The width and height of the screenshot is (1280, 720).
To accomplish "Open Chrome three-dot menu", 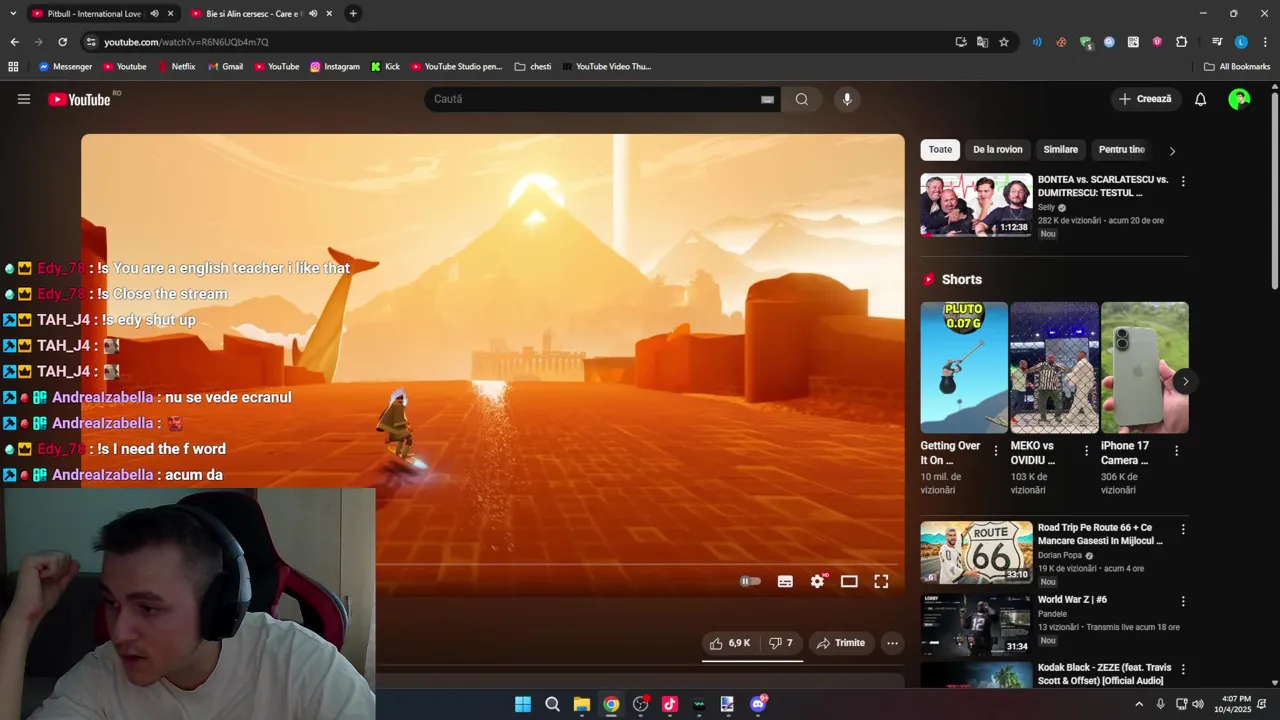I will click(x=1265, y=42).
